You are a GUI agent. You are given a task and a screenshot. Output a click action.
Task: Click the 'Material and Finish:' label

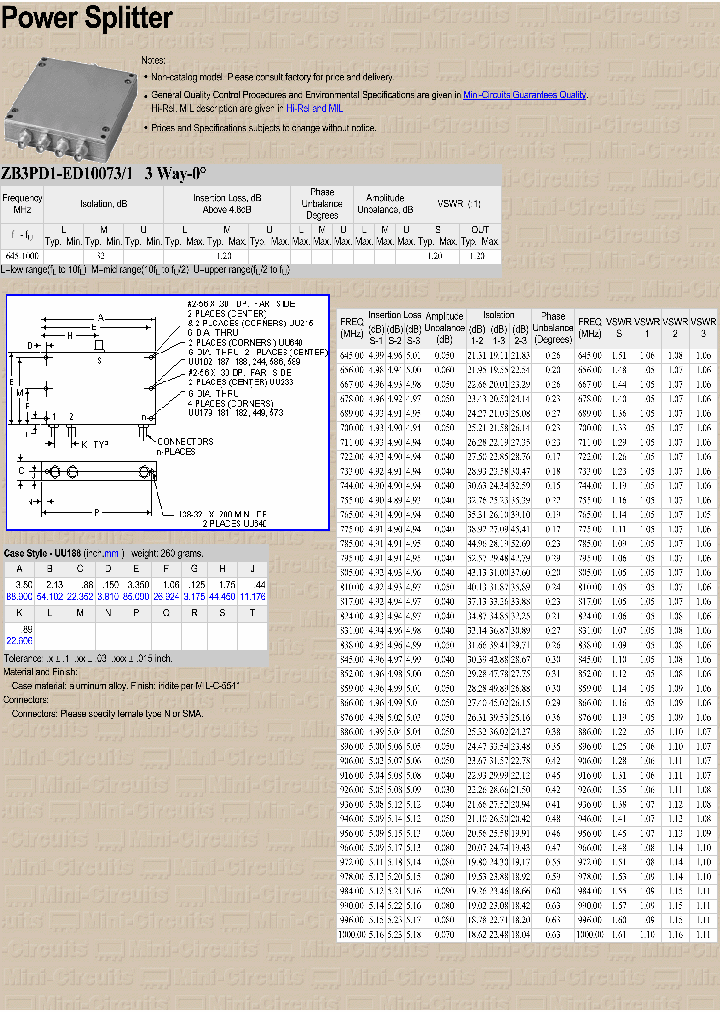[40, 672]
